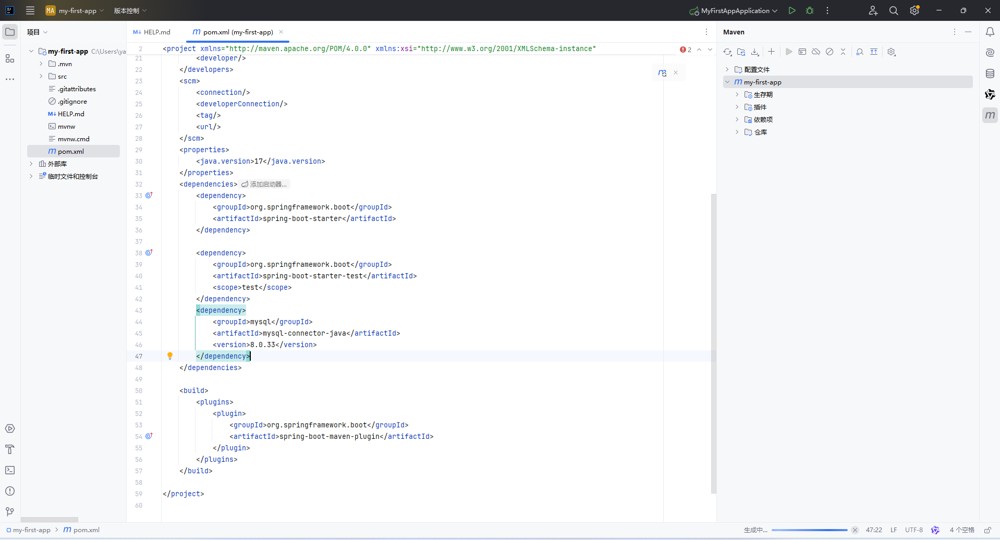Open the Structure tool window icon

10,59
